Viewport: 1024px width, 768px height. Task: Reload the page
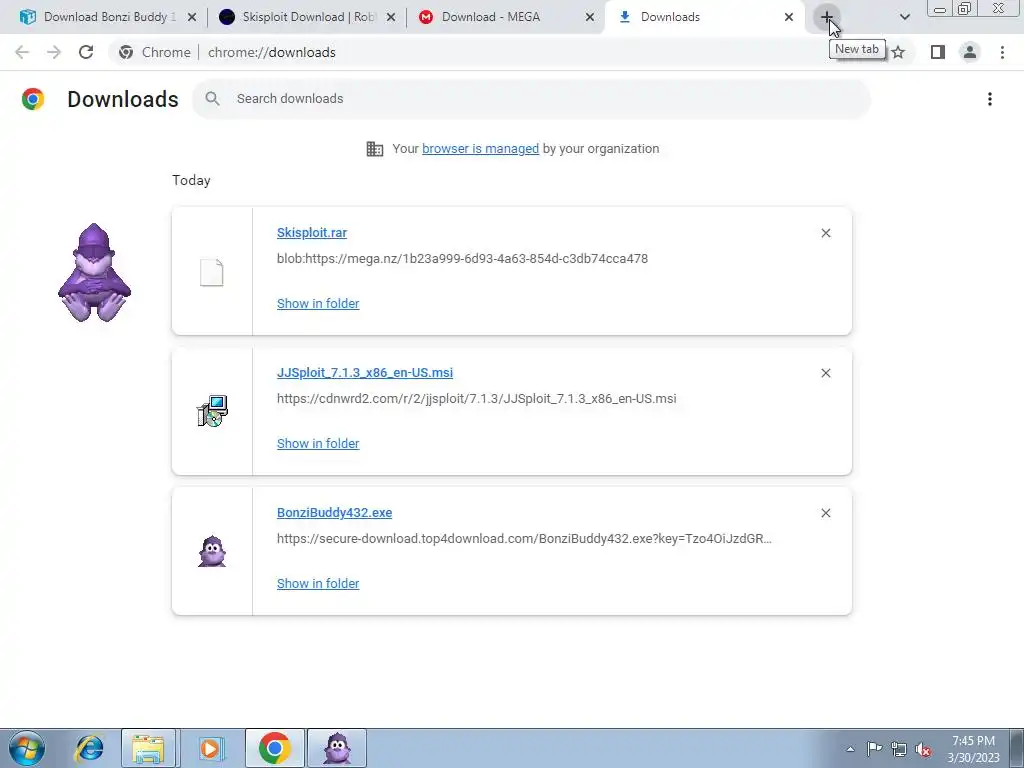(86, 52)
